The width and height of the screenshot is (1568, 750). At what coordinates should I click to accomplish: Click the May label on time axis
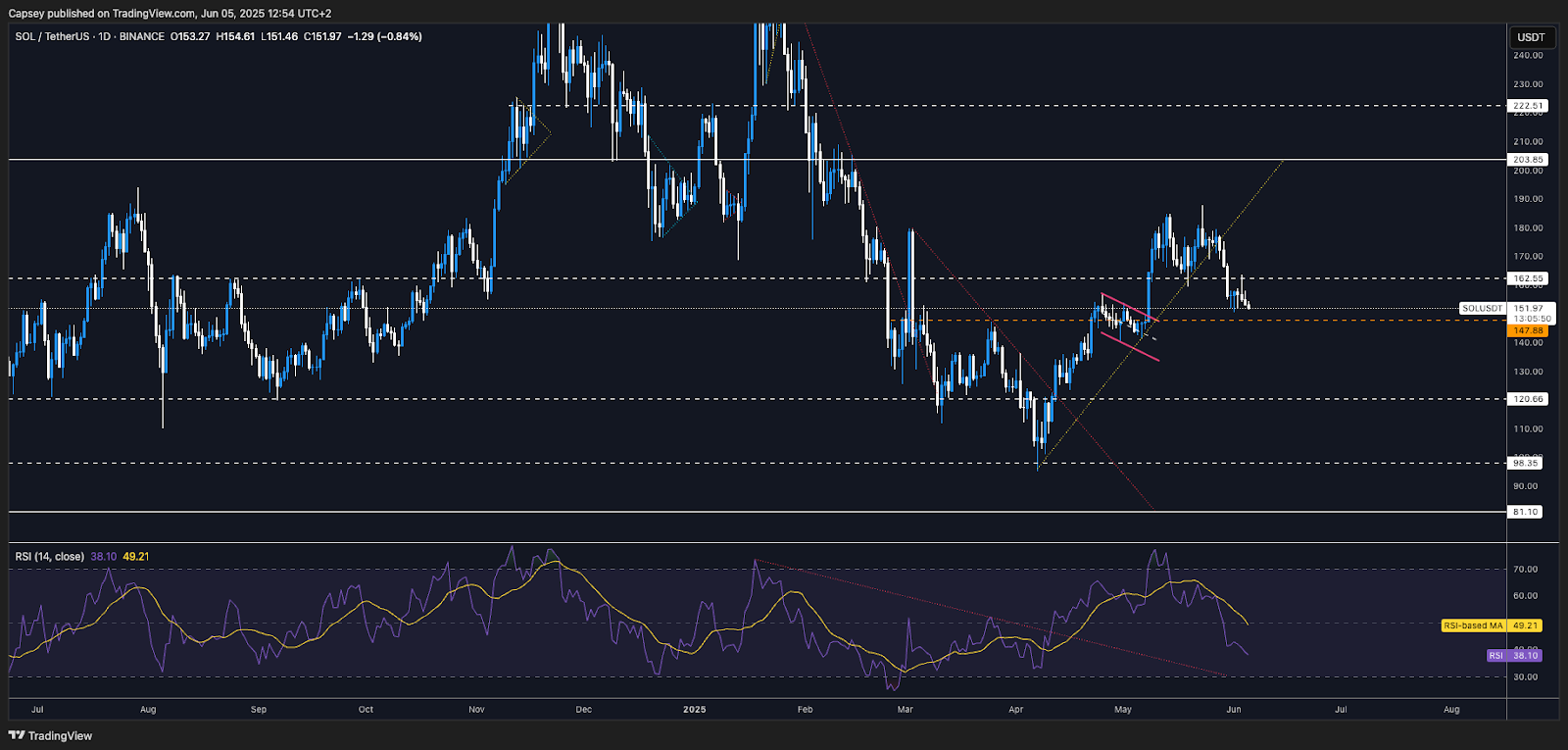(1123, 709)
